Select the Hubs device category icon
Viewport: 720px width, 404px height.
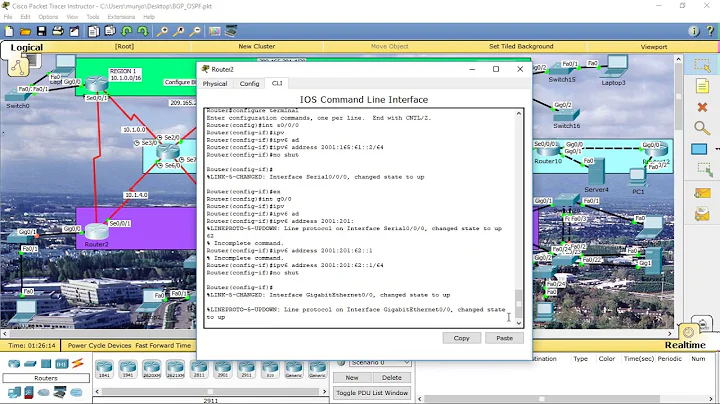46,364
